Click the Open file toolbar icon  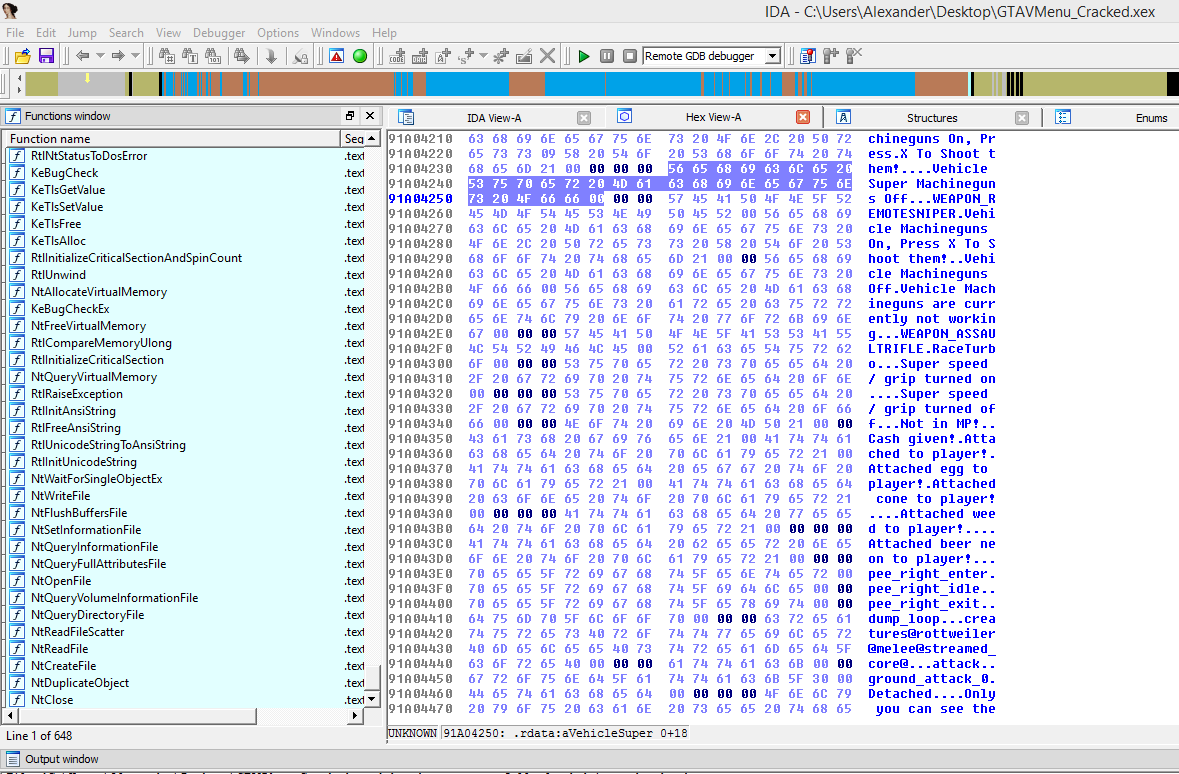pos(23,56)
